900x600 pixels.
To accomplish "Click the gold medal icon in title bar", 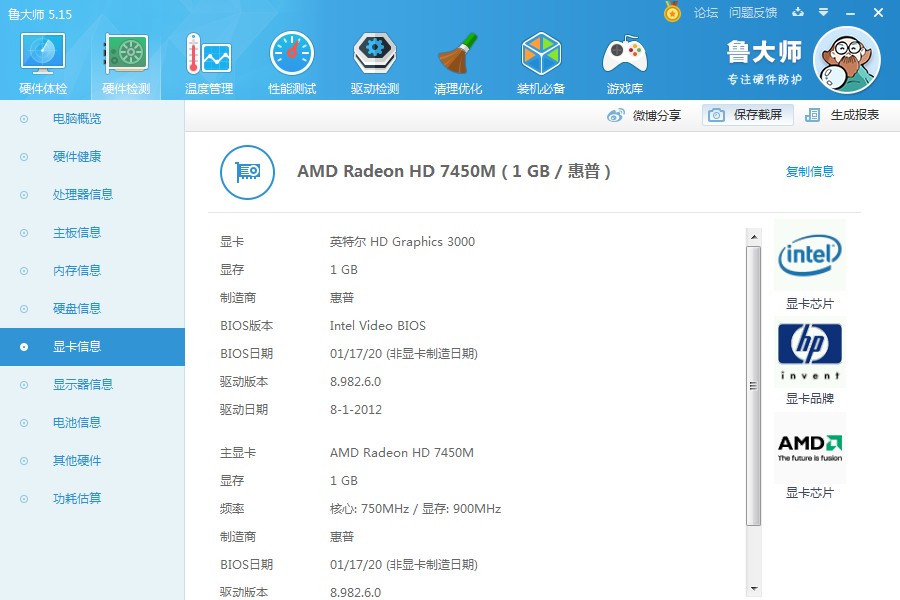I will coord(672,12).
